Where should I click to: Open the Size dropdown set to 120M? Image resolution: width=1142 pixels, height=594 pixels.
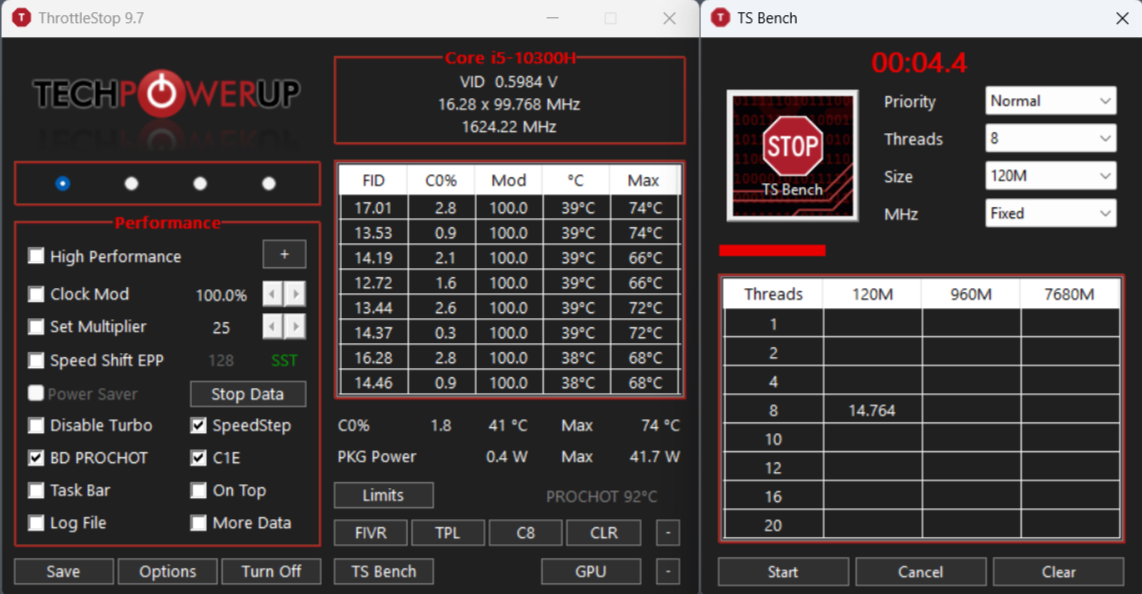click(1050, 175)
